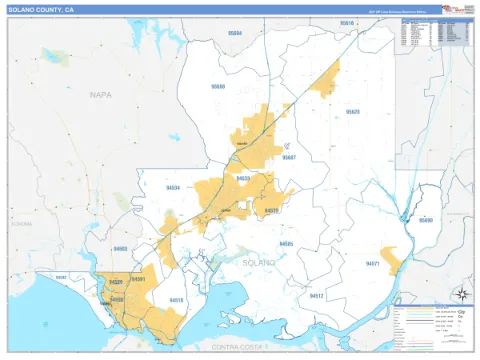
Task: Click the 'SONOMA' county label
Action: [22, 224]
